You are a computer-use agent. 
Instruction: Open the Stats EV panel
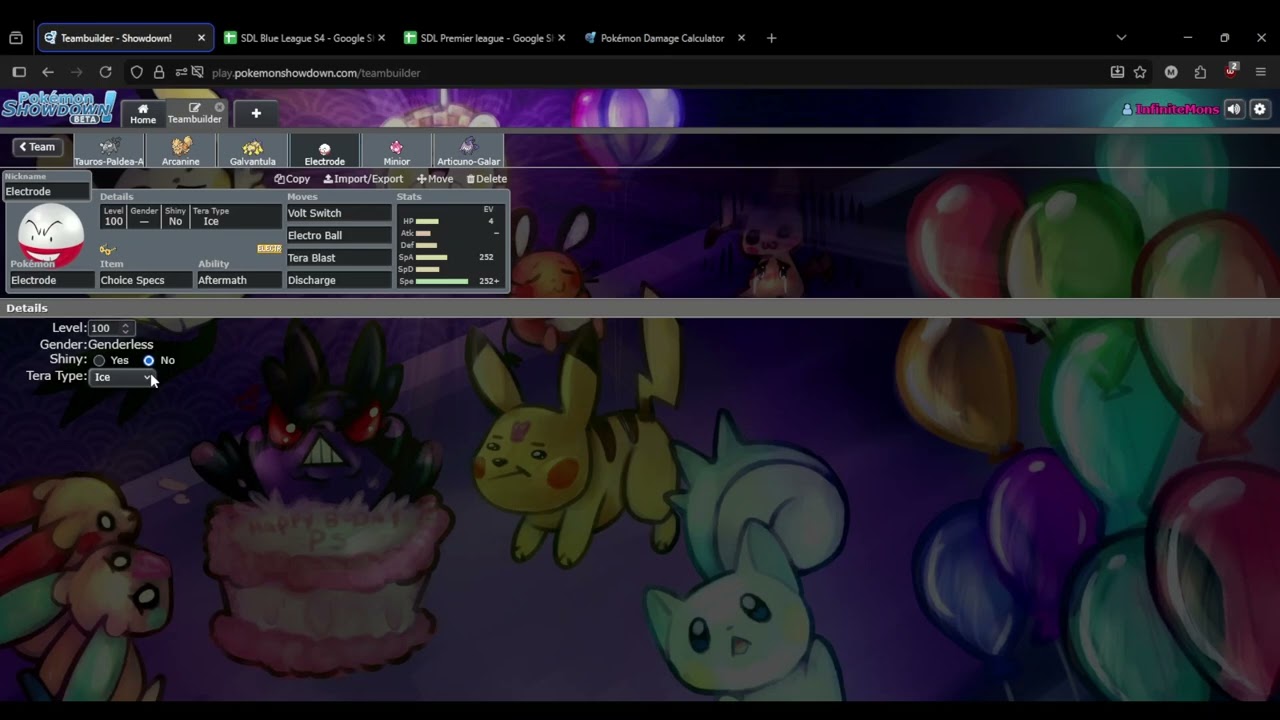(x=450, y=245)
